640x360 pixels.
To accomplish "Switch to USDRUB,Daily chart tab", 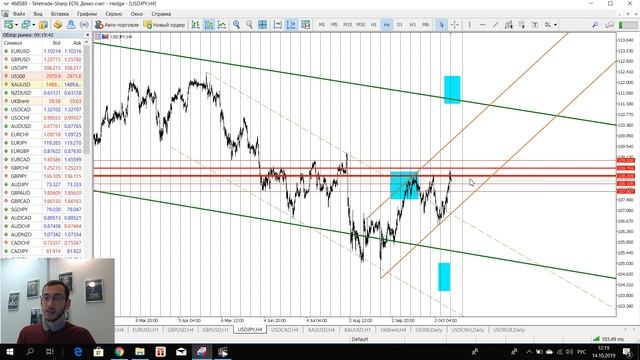I will (x=509, y=330).
